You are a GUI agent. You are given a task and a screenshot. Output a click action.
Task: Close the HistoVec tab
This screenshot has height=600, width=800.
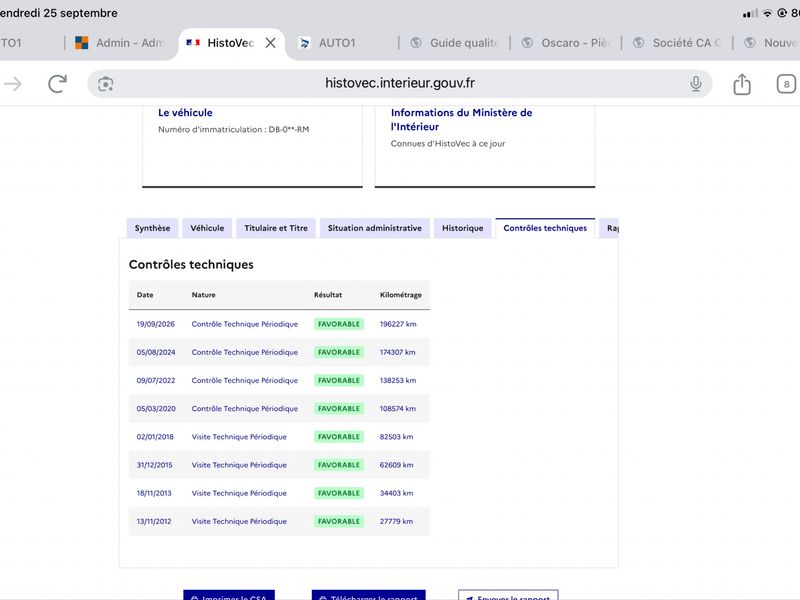(270, 43)
